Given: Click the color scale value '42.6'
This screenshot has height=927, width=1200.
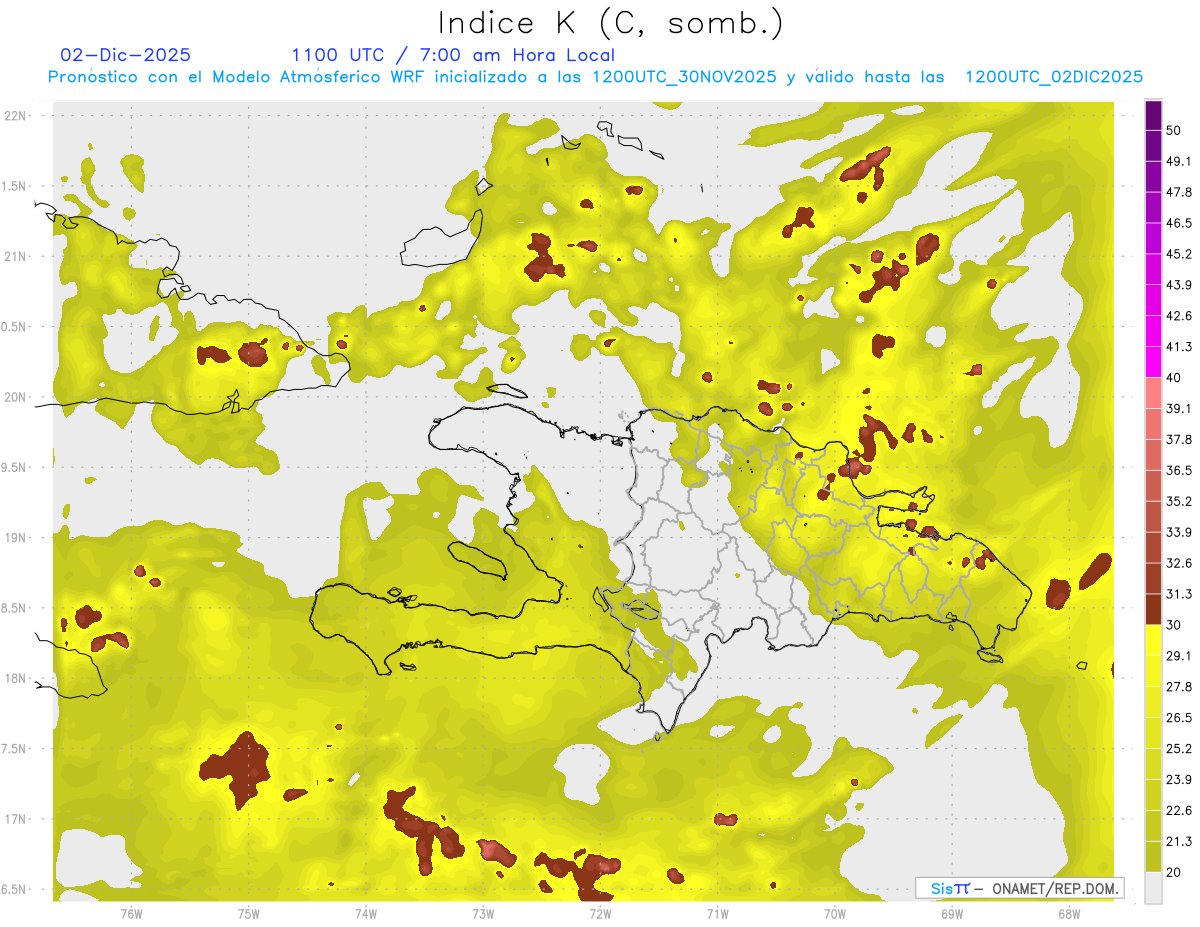Looking at the screenshot, I should 1179,316.
